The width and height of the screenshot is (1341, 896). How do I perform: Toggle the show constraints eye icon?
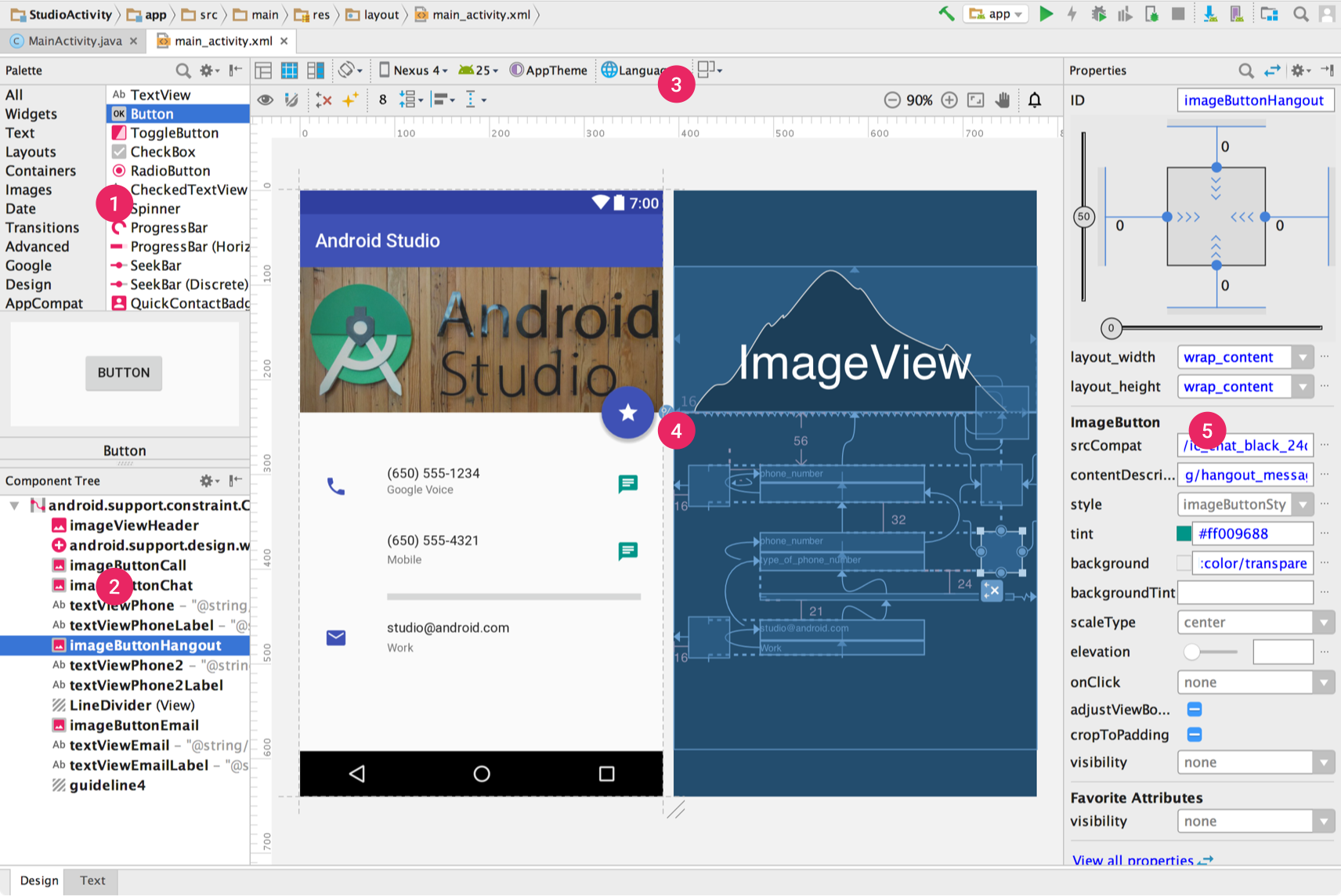click(266, 99)
